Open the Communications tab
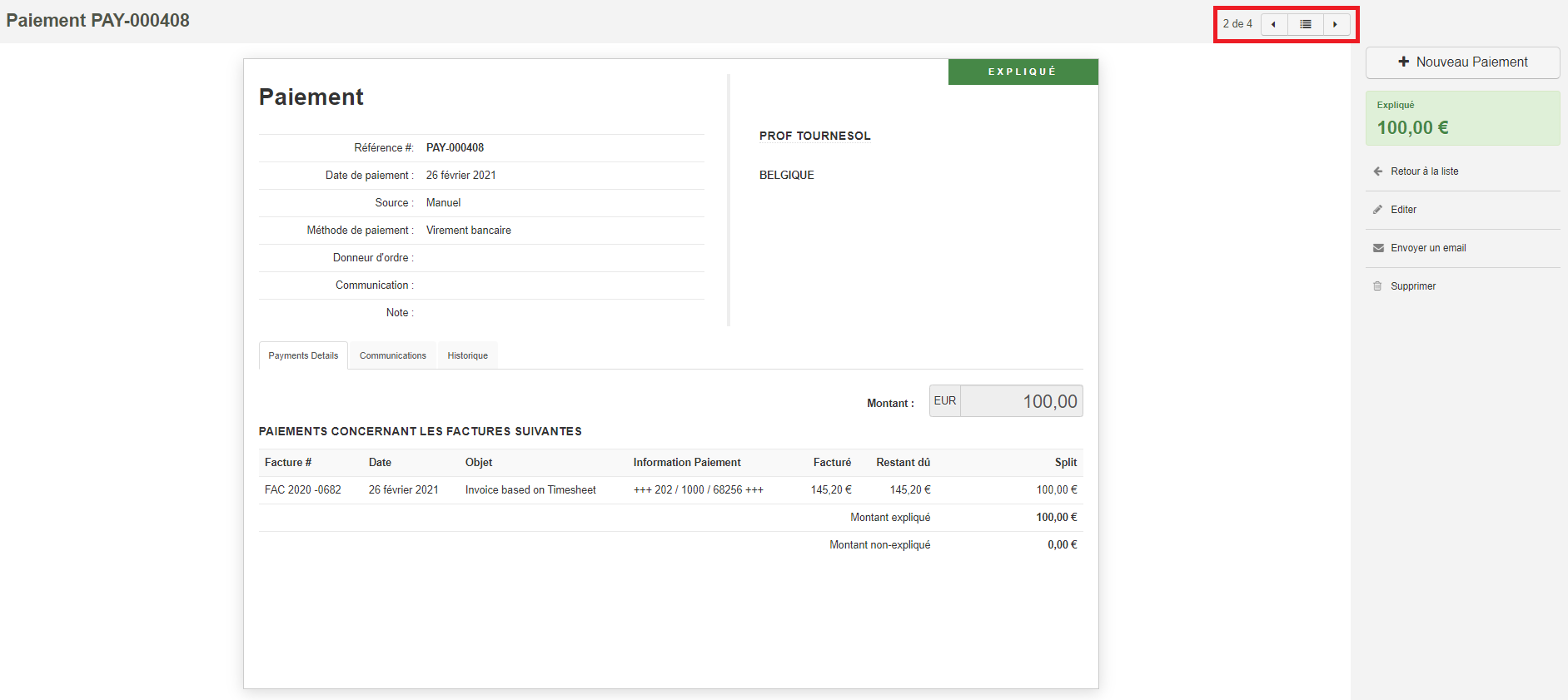This screenshot has width=1568, height=700. [x=393, y=355]
